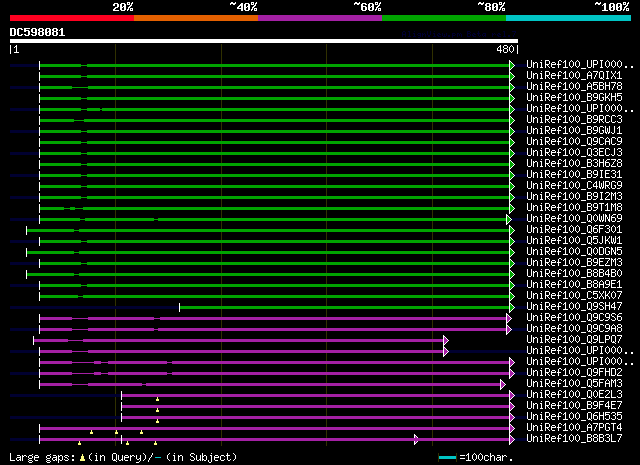Select the UniRef100_B9IE31 label

[x=574, y=175]
